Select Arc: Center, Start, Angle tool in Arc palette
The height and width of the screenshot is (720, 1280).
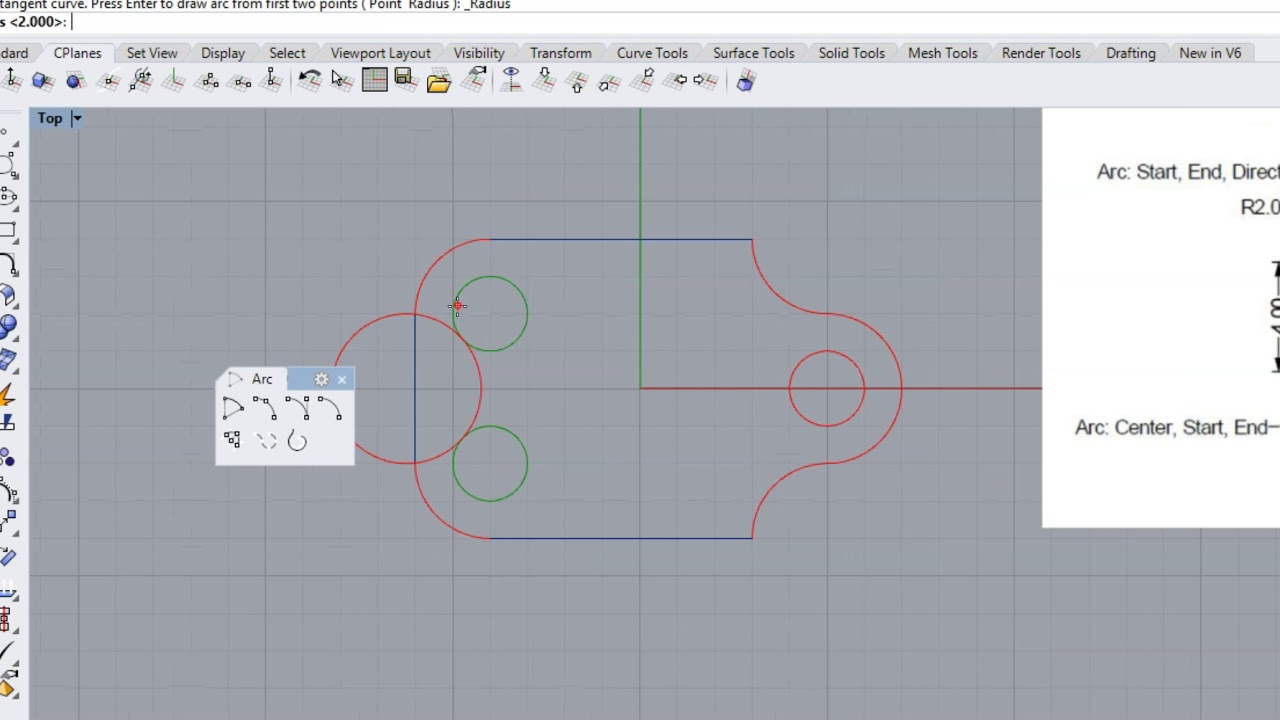[233, 408]
